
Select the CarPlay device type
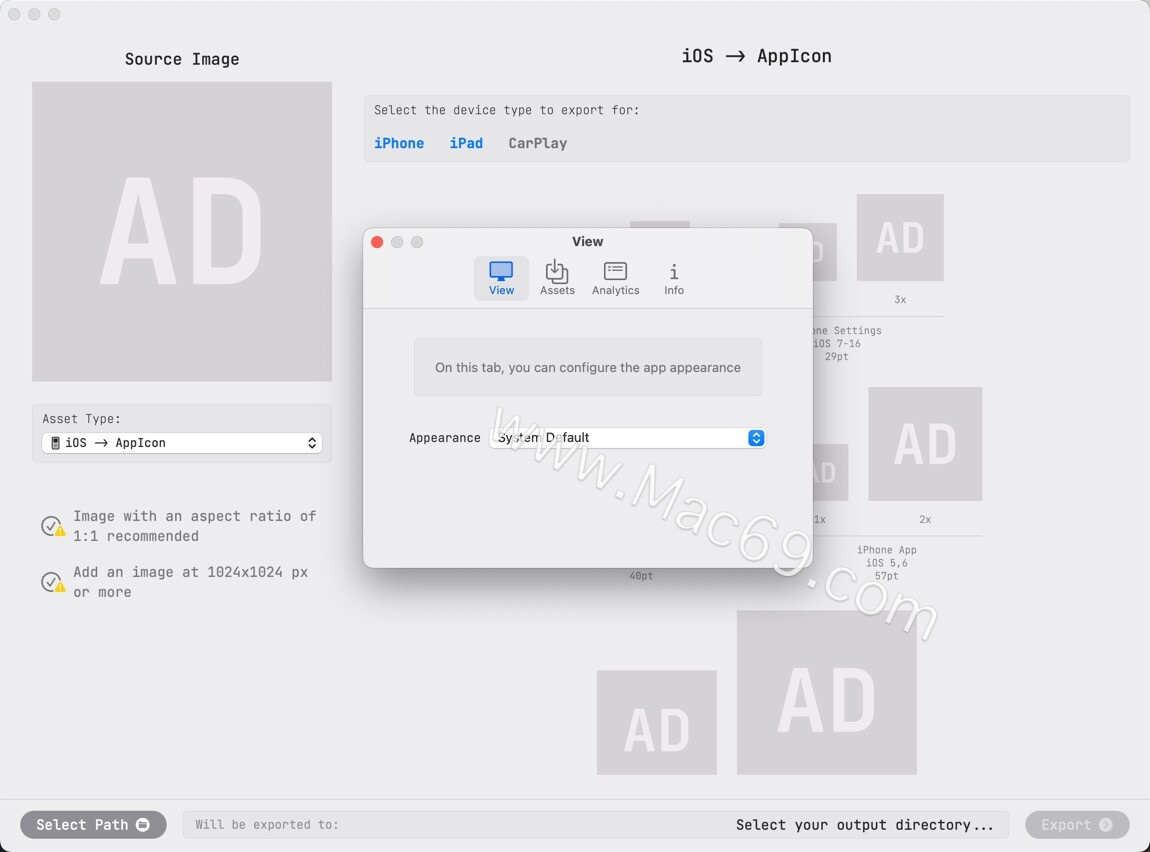tap(537, 142)
